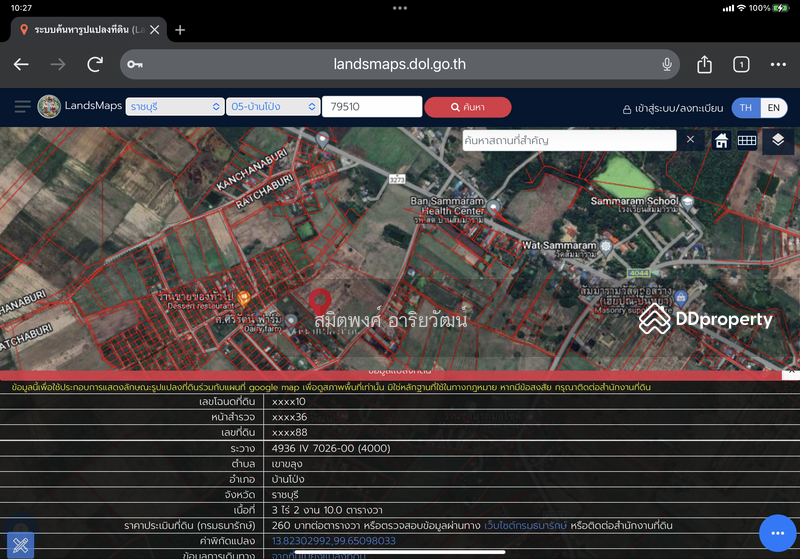Close the LandsMaps browser tab
Screen dimensions: 800x559
pos(155,30)
